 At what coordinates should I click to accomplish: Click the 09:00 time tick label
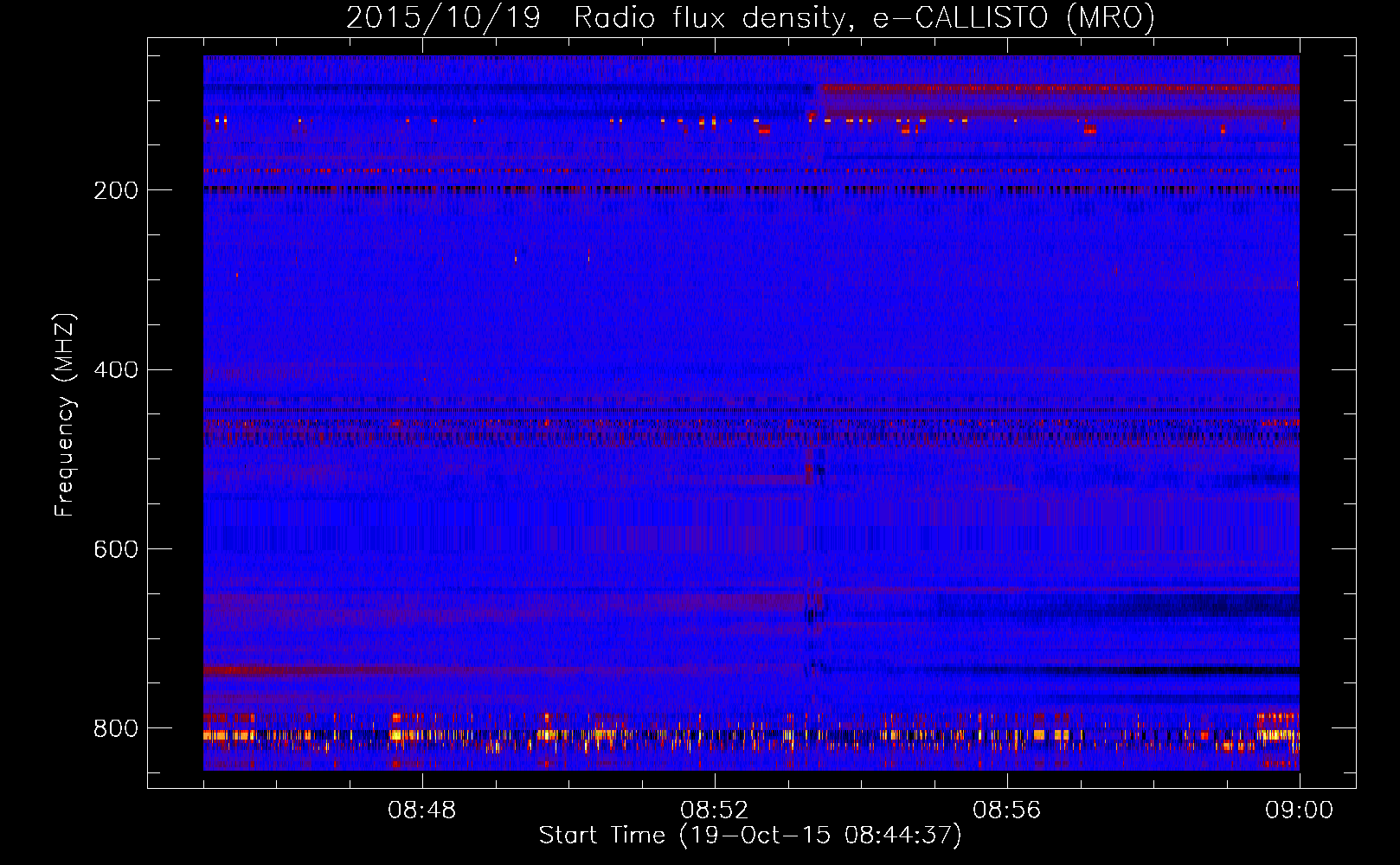(x=1300, y=811)
